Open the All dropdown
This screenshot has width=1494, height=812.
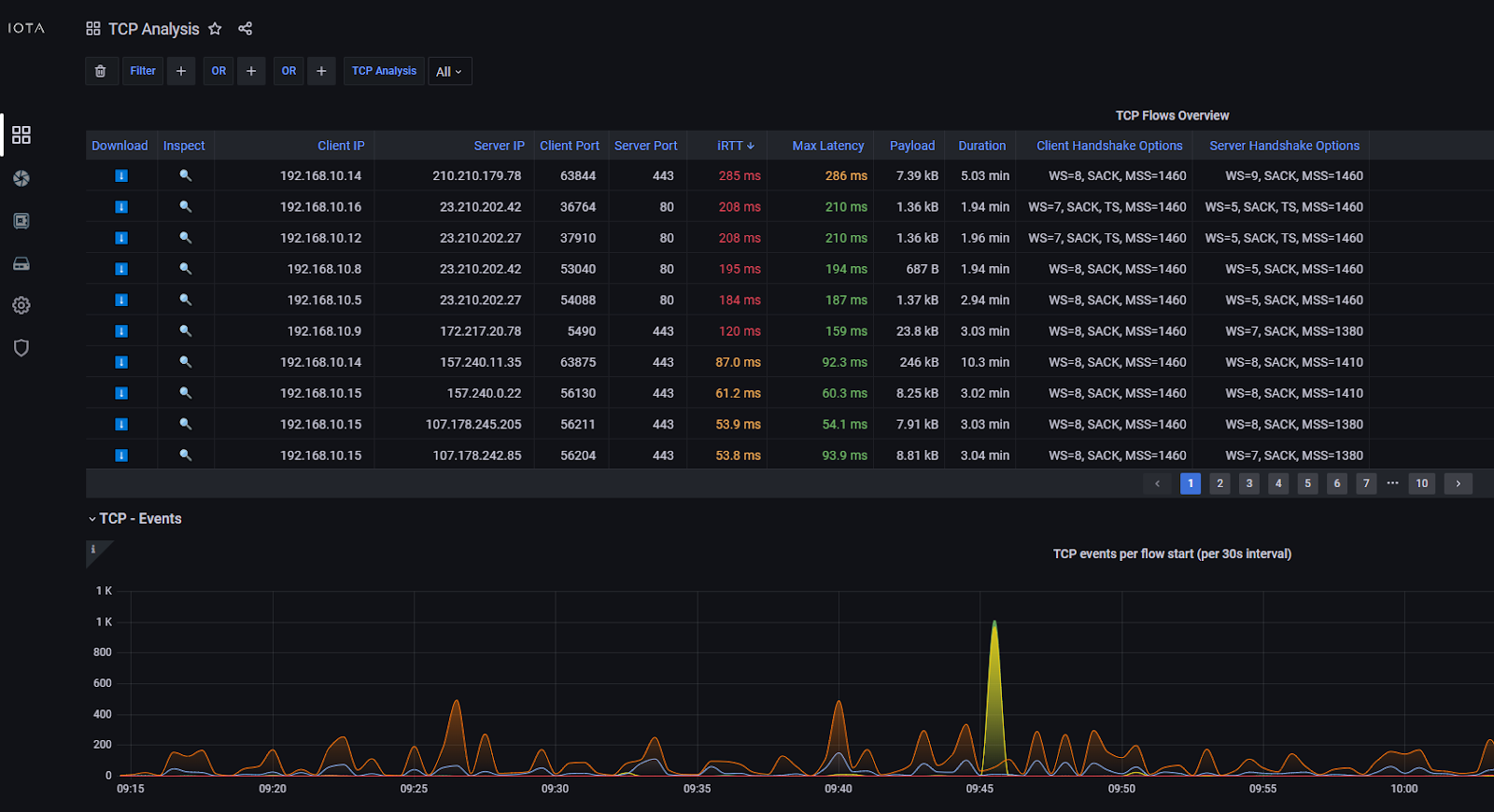pyautogui.click(x=449, y=72)
